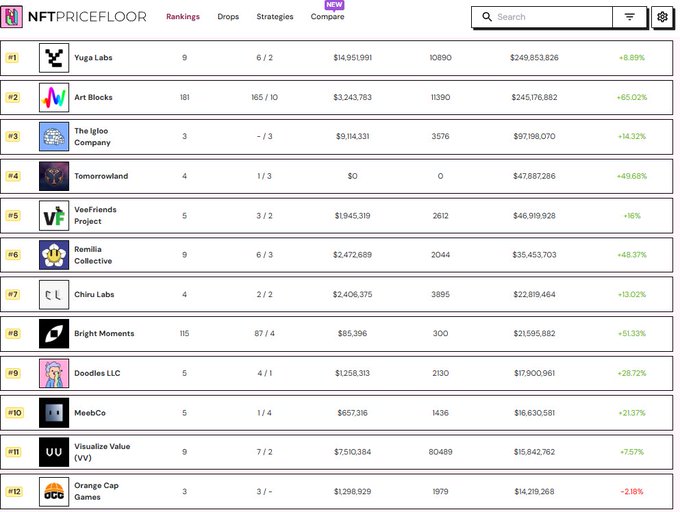Open the Bright Moments link
This screenshot has width=680, height=512.
(x=104, y=333)
